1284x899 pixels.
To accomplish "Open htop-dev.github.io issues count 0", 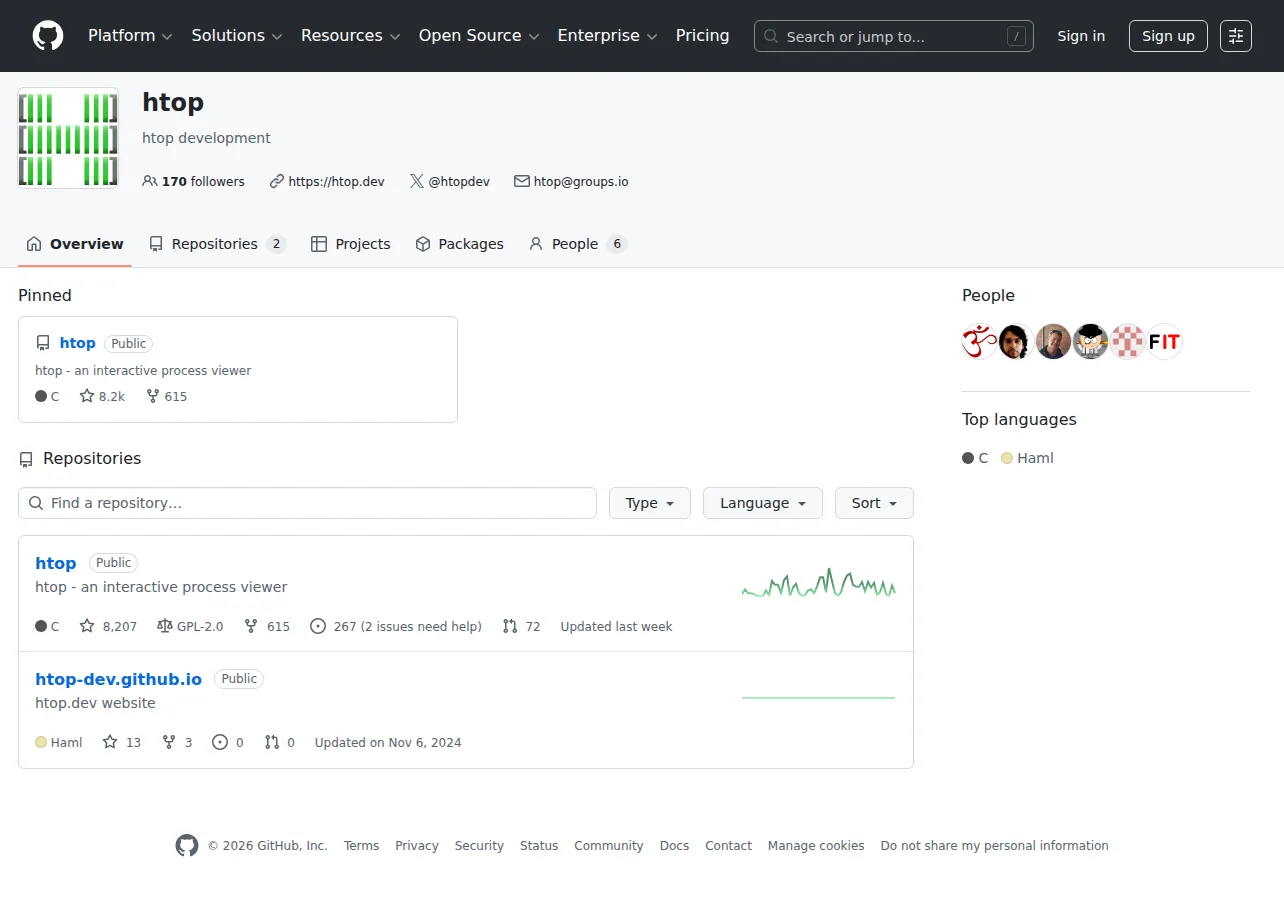I will [228, 743].
